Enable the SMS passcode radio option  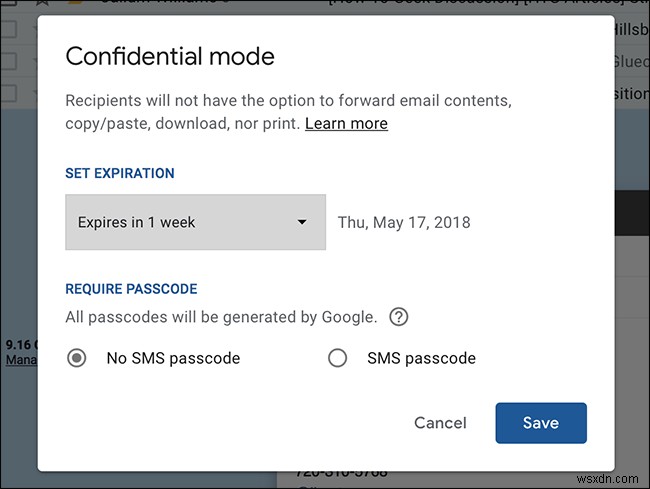tap(338, 358)
